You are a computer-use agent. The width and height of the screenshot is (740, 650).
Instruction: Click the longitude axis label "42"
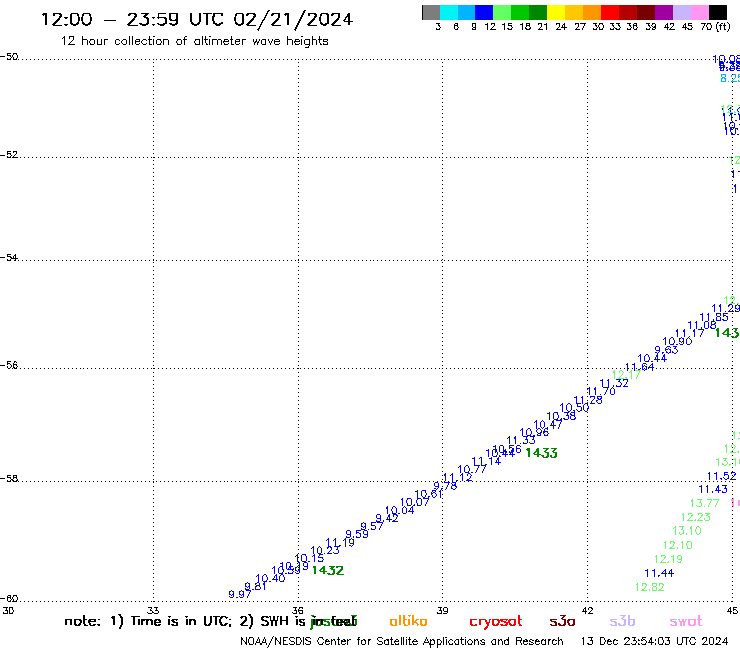click(x=587, y=610)
